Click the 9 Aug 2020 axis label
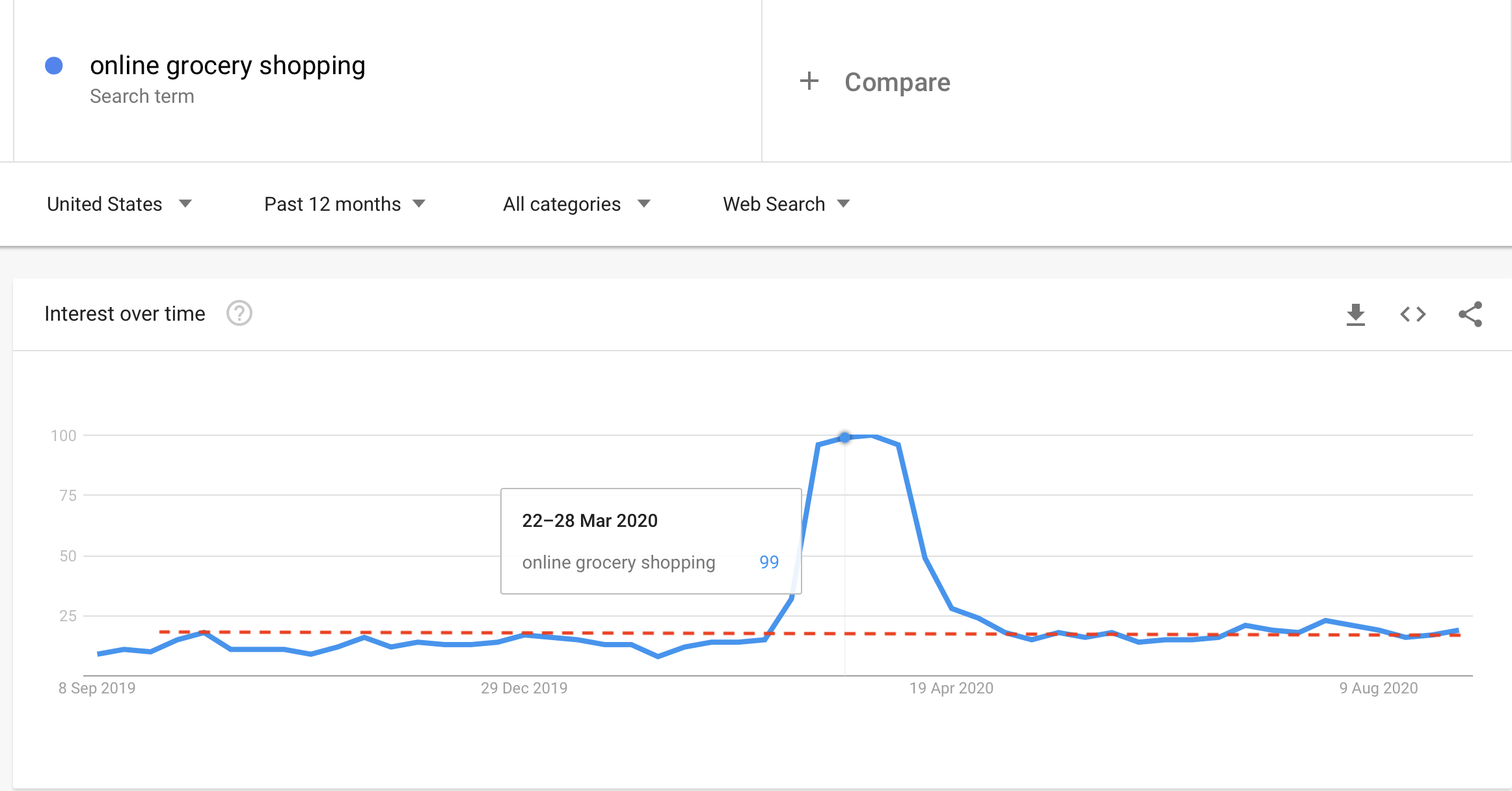1512x791 pixels. [1379, 688]
